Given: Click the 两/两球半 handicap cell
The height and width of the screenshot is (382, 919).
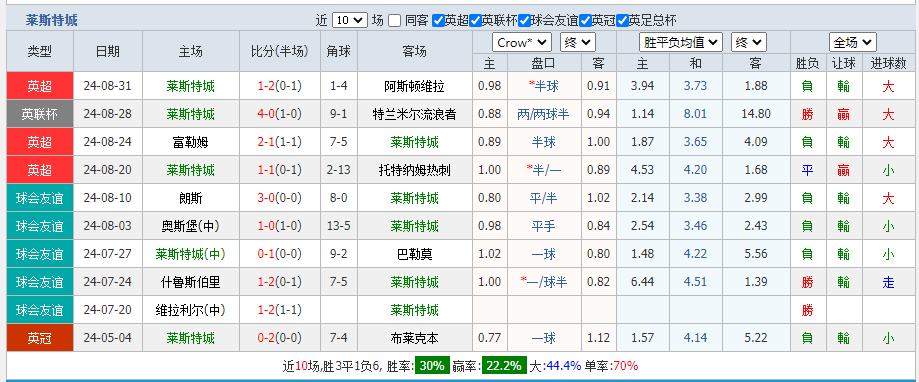Looking at the screenshot, I should click(x=543, y=114).
